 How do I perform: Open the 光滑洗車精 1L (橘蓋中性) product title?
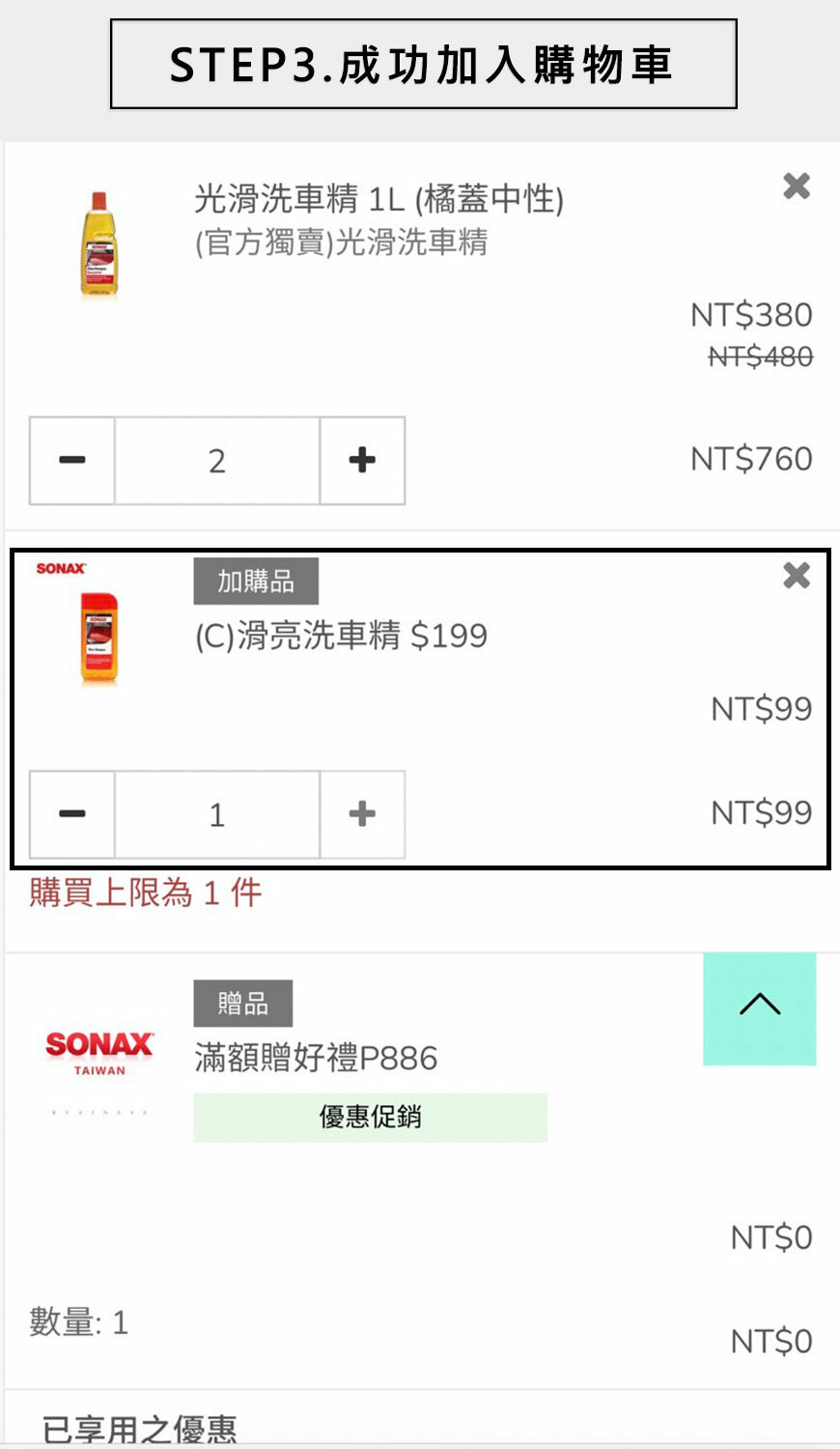378,199
